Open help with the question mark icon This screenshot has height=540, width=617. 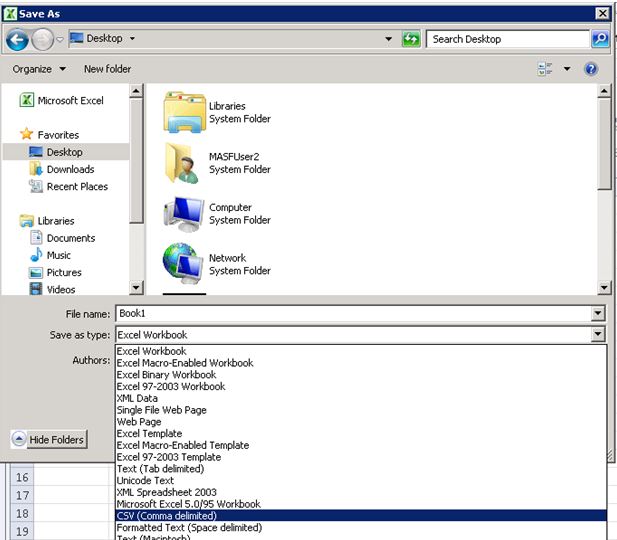(591, 69)
